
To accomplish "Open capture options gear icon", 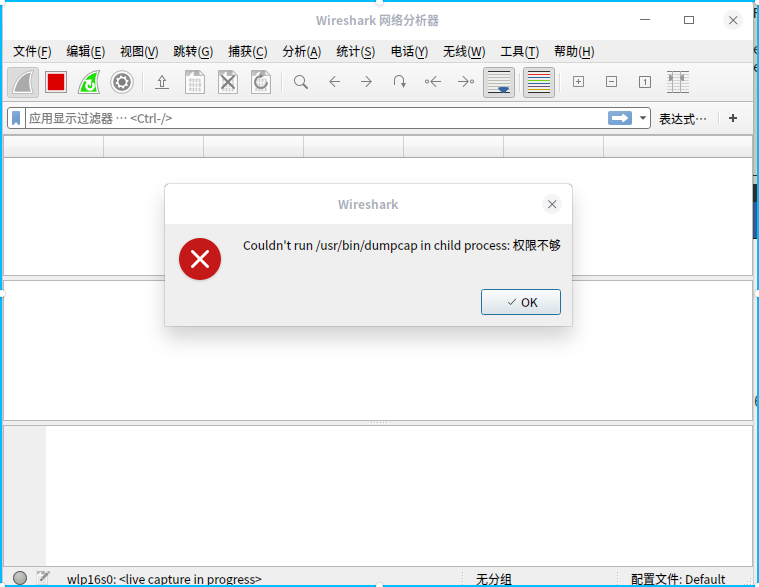I will point(122,82).
